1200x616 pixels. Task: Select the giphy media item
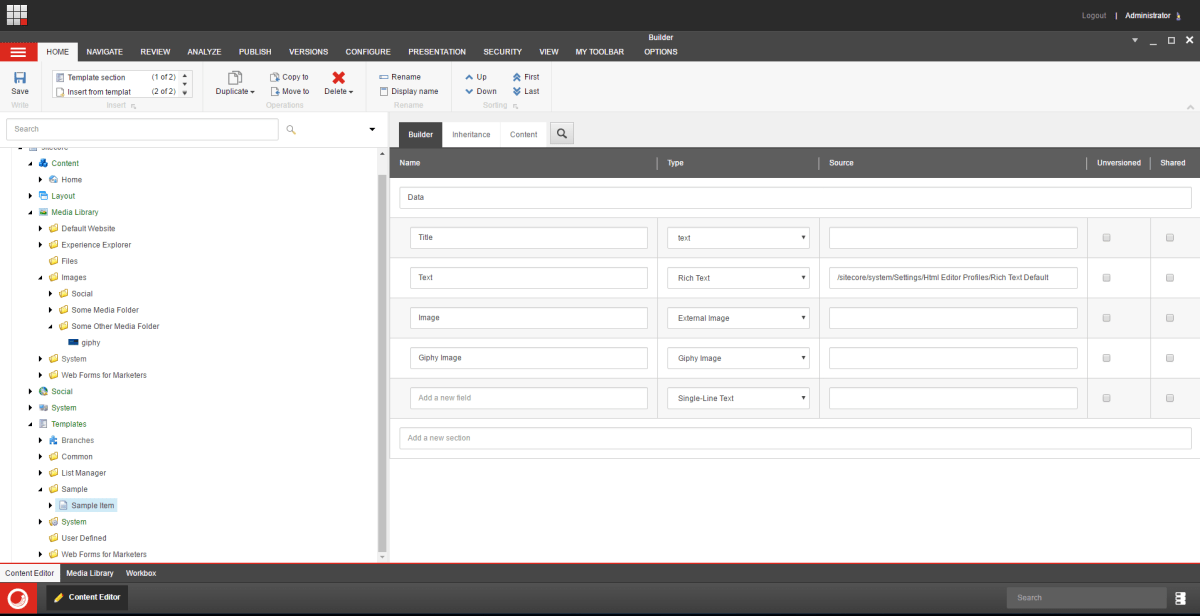(90, 342)
